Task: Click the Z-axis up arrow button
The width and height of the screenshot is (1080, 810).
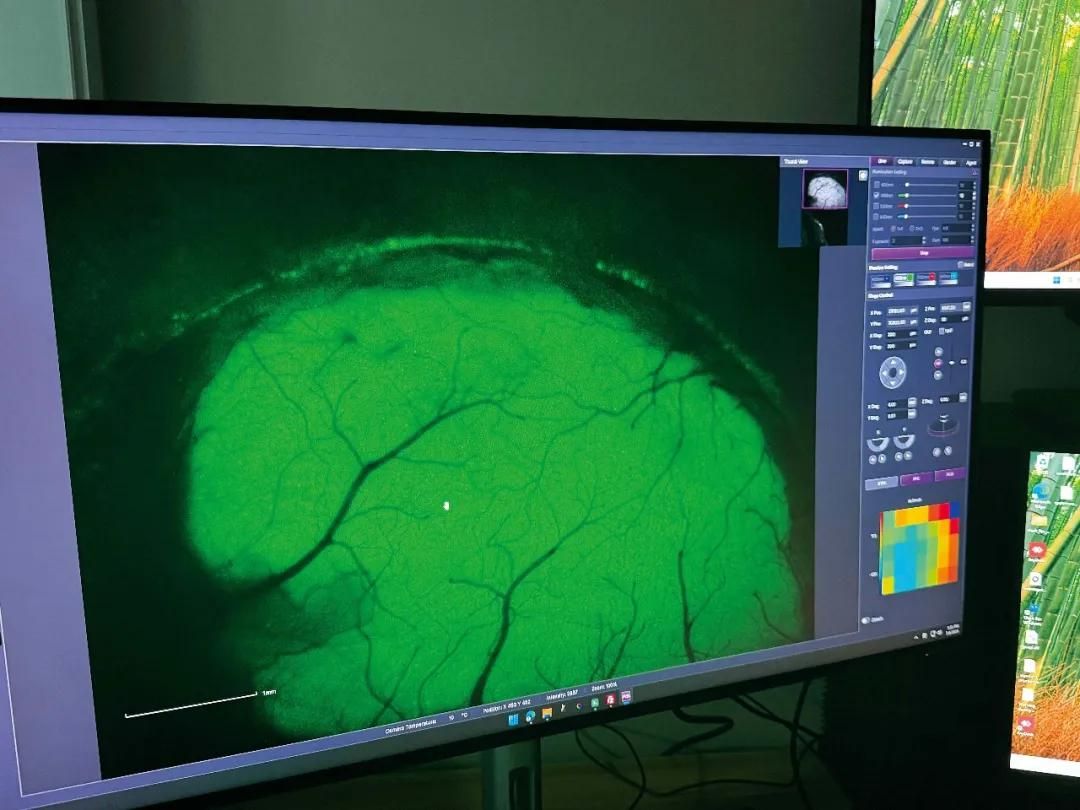Action: point(938,351)
